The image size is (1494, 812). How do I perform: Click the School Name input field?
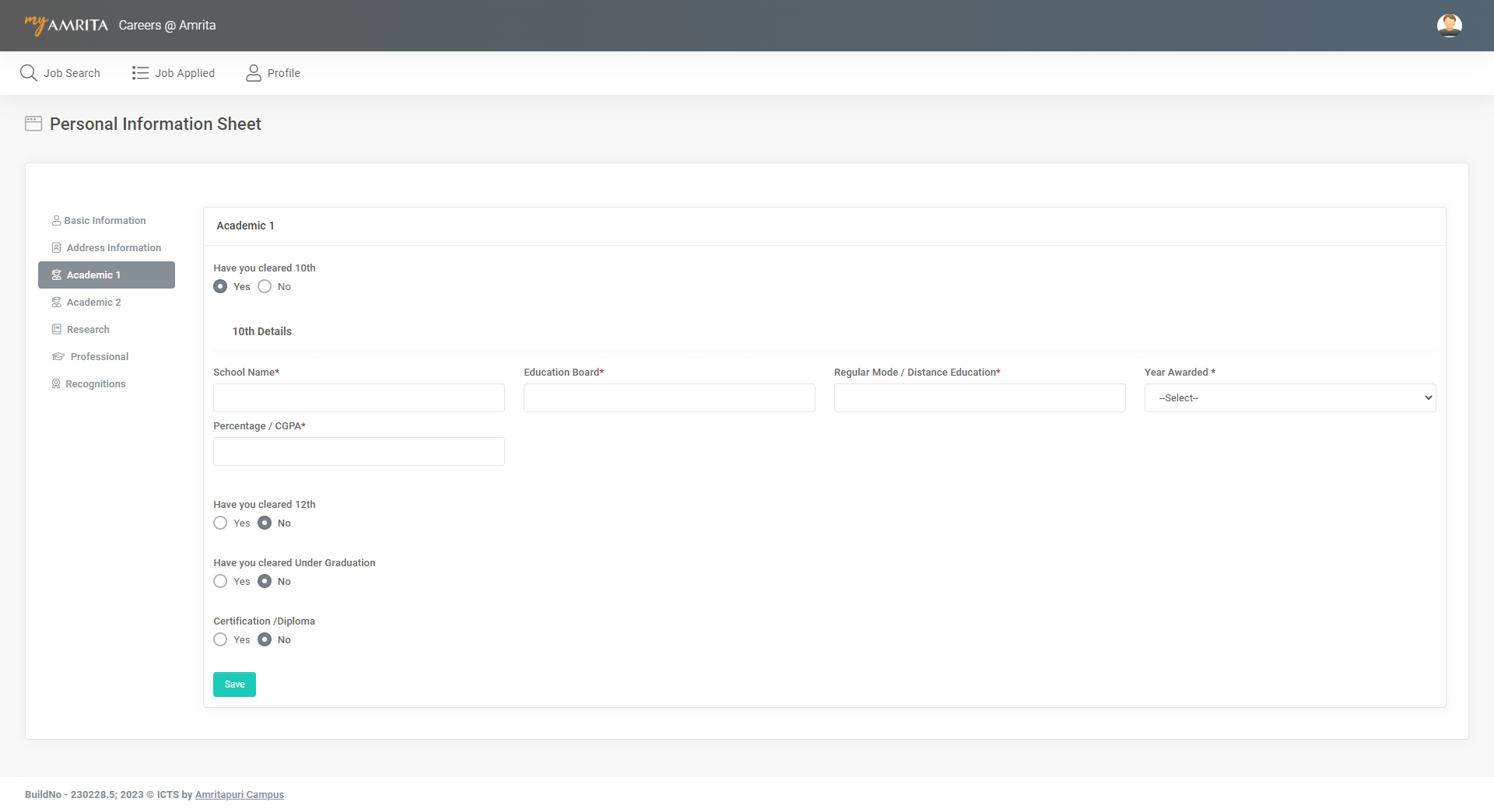pos(359,398)
